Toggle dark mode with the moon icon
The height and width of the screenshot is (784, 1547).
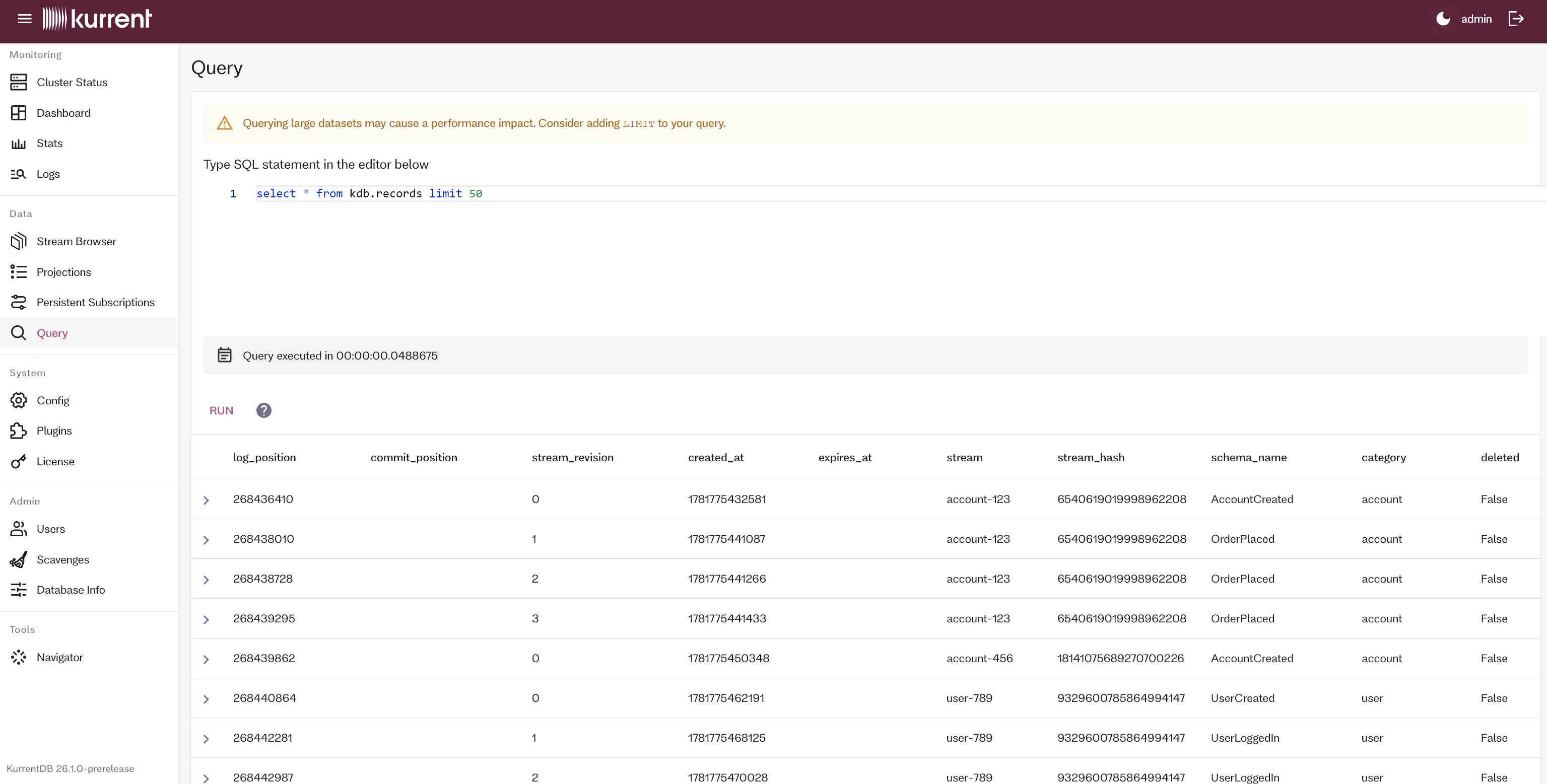tap(1443, 19)
